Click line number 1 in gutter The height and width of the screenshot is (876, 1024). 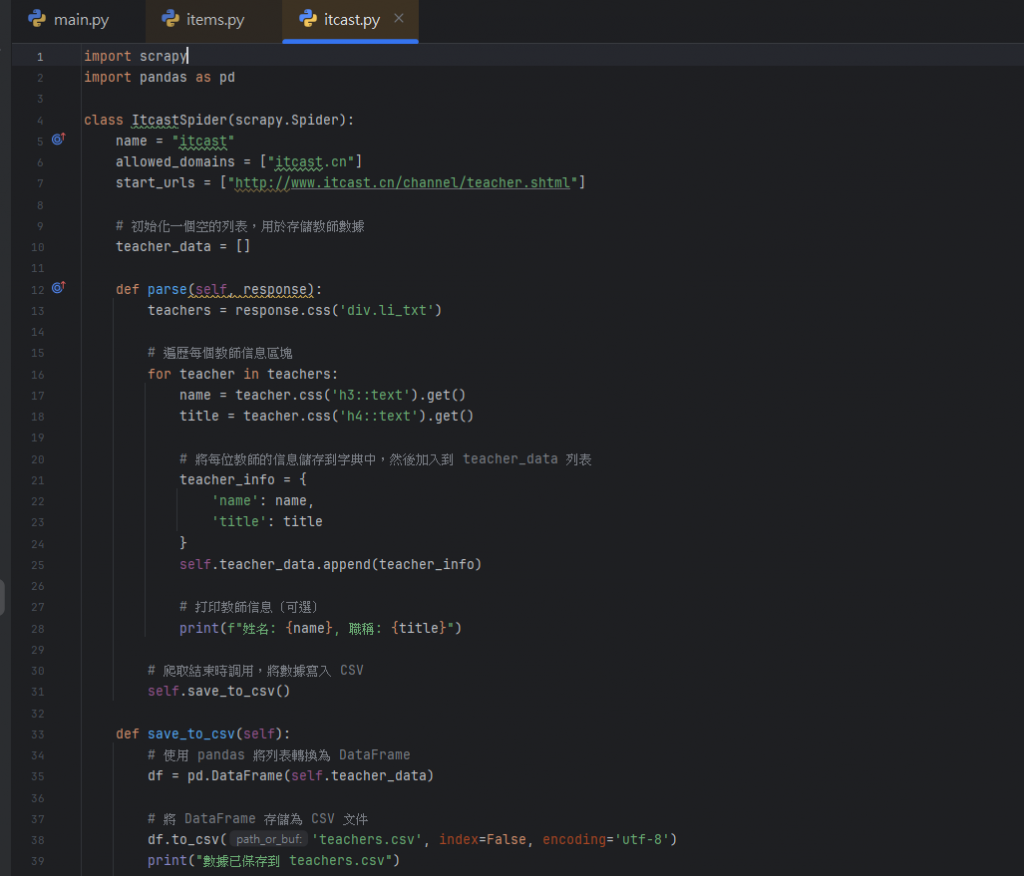(40, 57)
